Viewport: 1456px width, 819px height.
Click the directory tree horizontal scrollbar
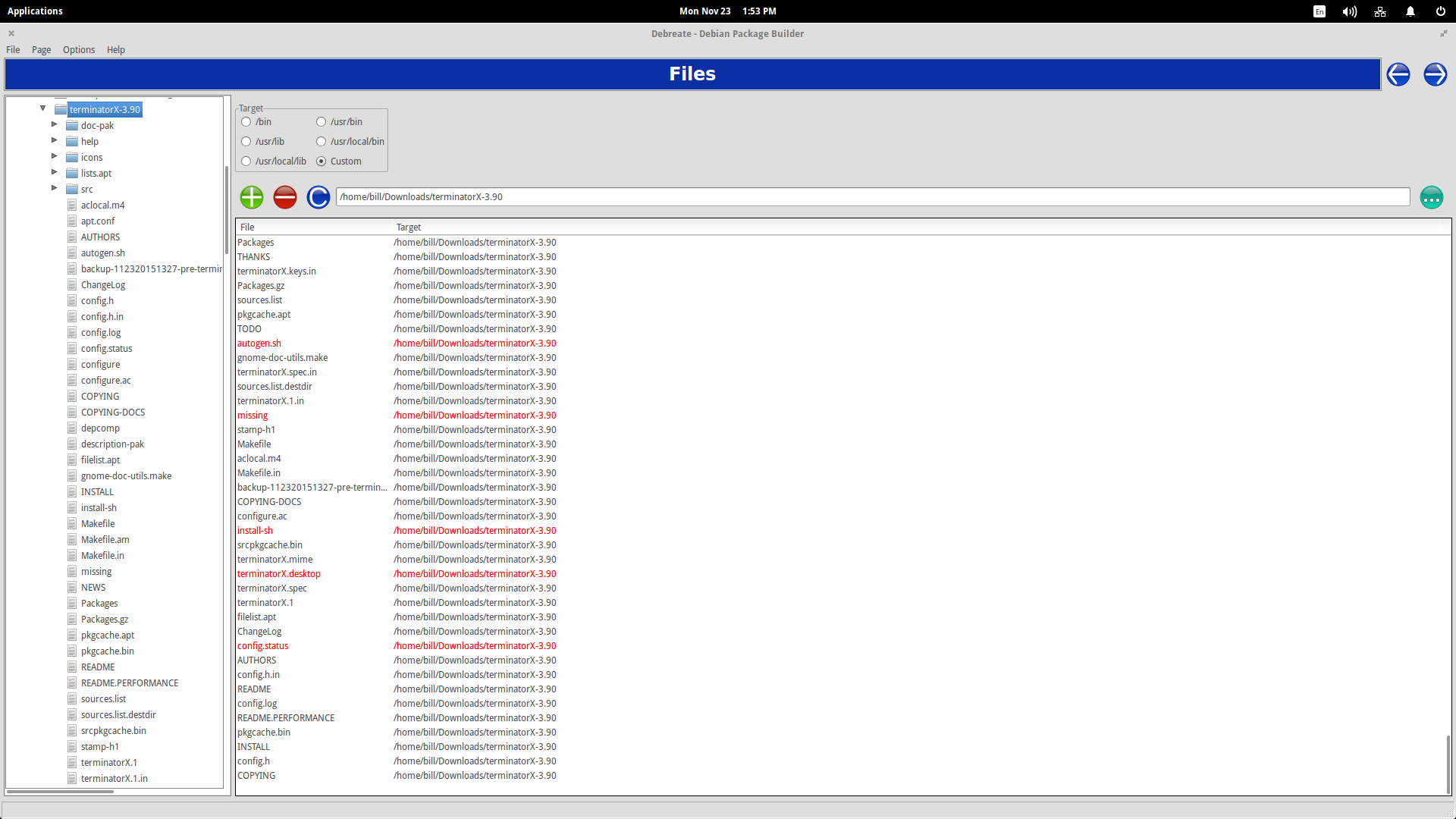pos(60,792)
